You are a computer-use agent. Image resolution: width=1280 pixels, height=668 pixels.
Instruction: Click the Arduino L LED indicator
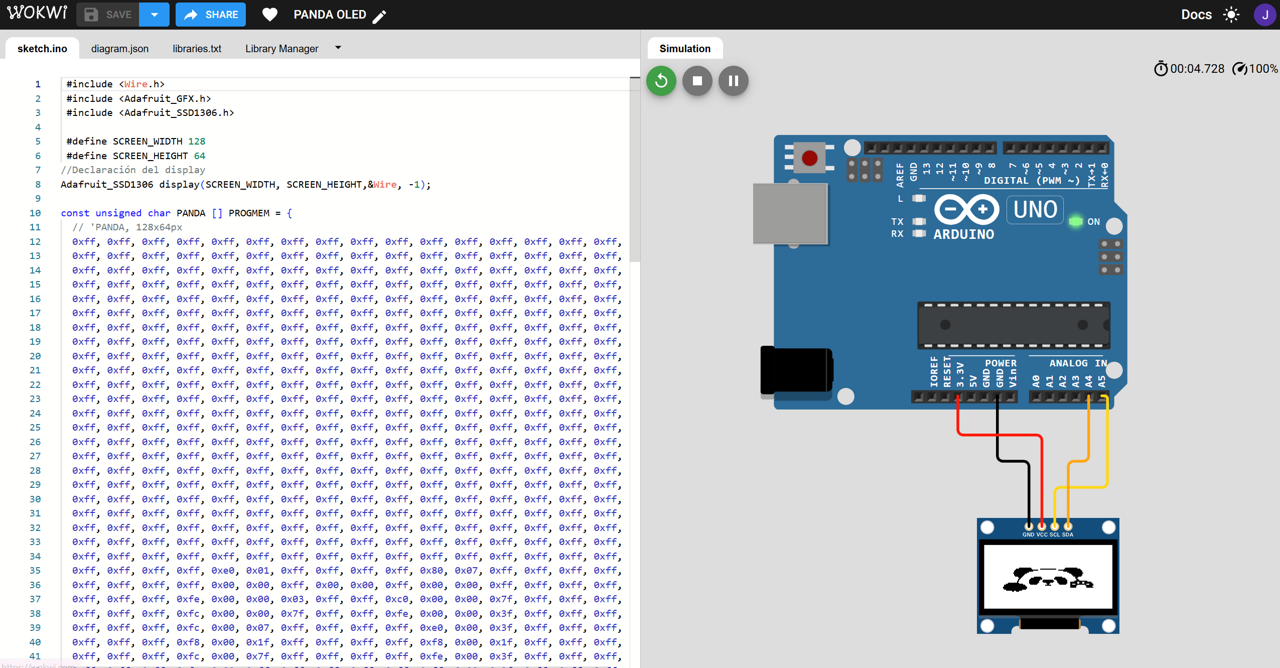(x=919, y=198)
